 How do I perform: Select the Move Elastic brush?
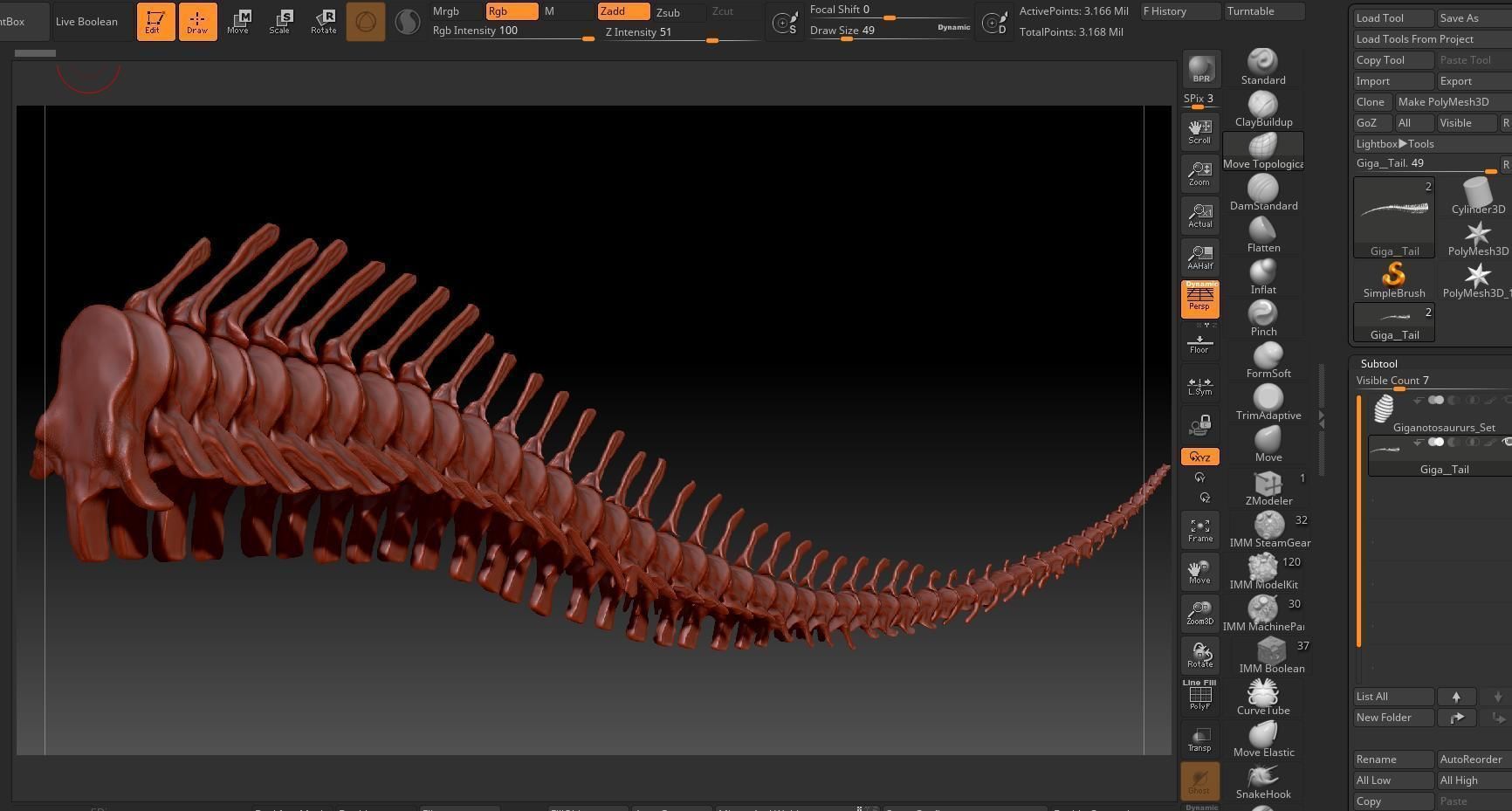point(1263,739)
